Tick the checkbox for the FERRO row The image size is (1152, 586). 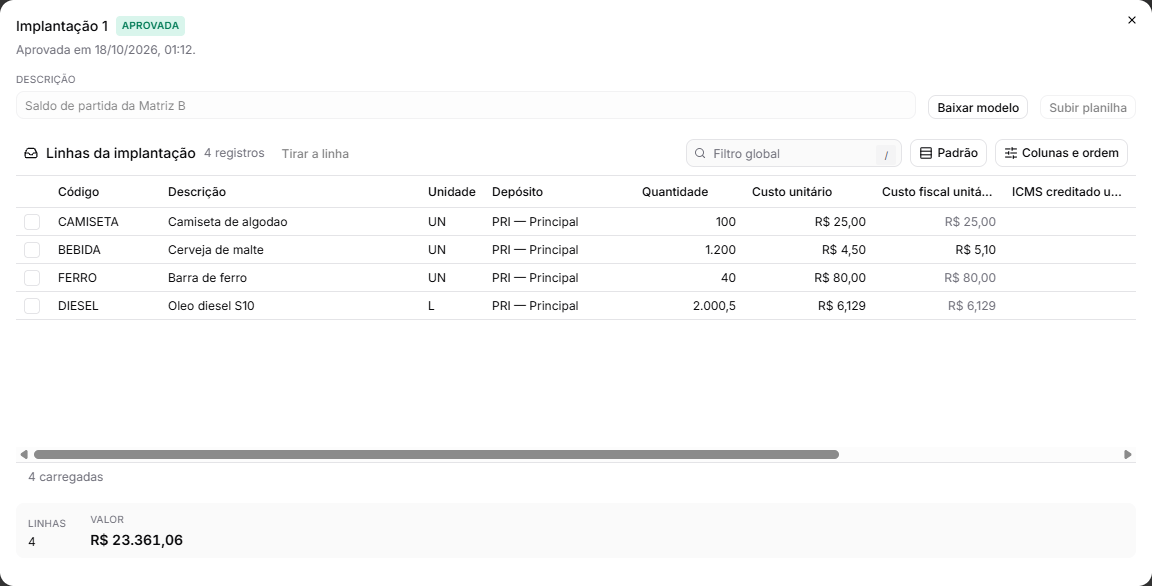(32, 278)
